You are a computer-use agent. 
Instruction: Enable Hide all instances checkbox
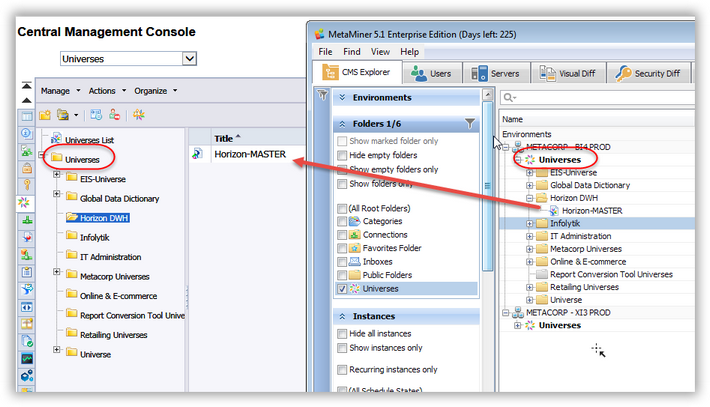[x=342, y=334]
